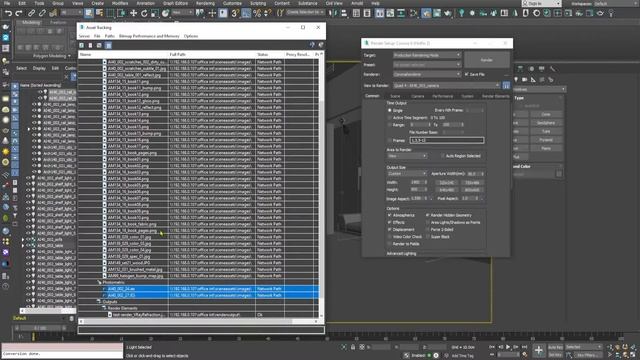Image resolution: width=640 pixels, height=360 pixels.
Task: Select the Link tool chain icon
Action: click(31, 13)
